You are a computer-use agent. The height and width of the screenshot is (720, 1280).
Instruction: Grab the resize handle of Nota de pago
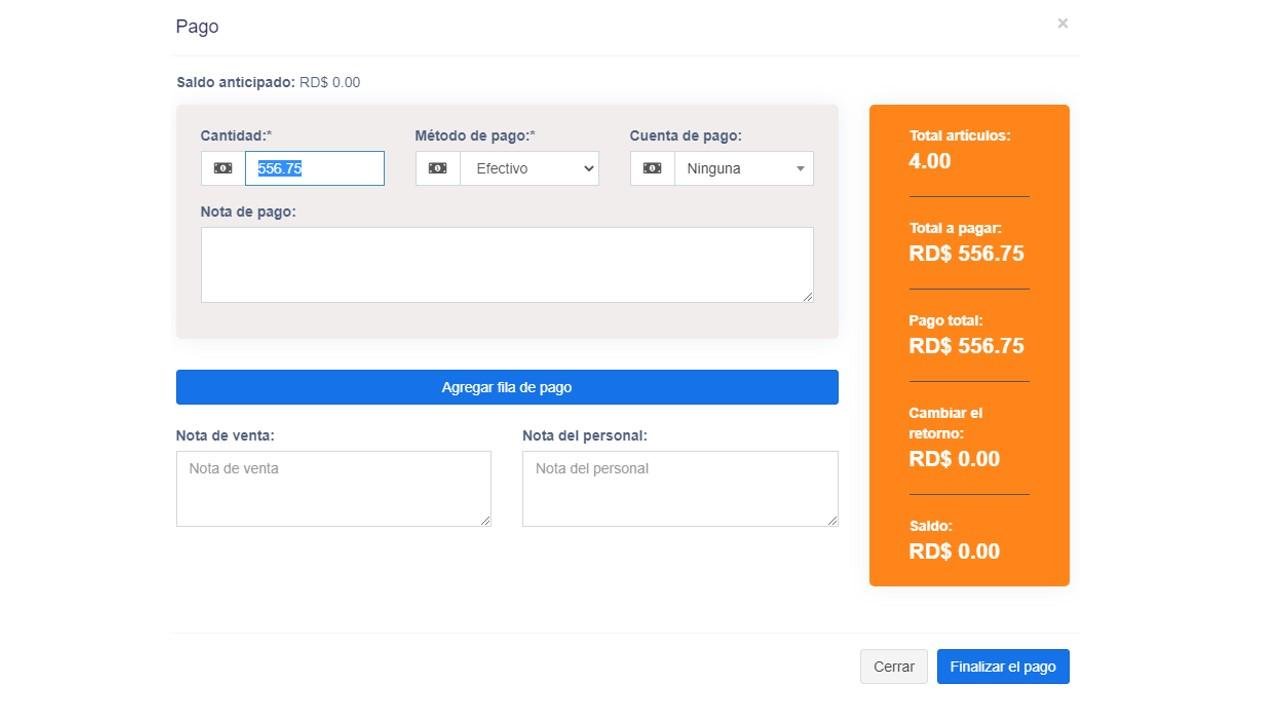tap(807, 296)
